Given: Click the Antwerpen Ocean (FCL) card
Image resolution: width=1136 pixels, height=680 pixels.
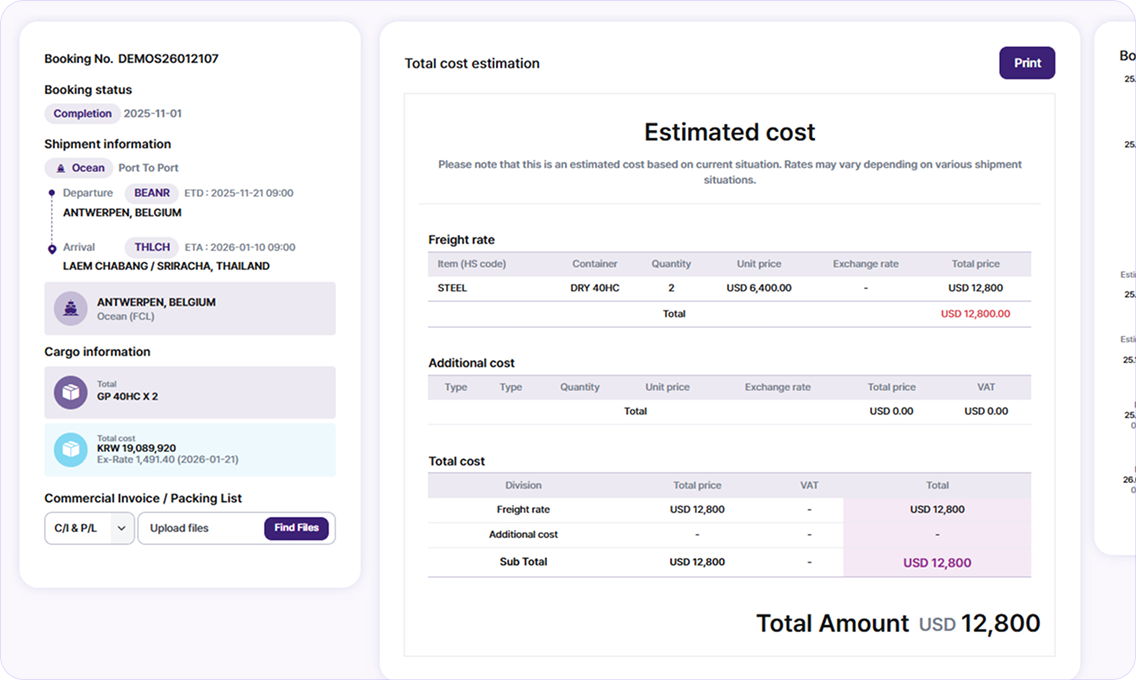Looking at the screenshot, I should (x=190, y=308).
